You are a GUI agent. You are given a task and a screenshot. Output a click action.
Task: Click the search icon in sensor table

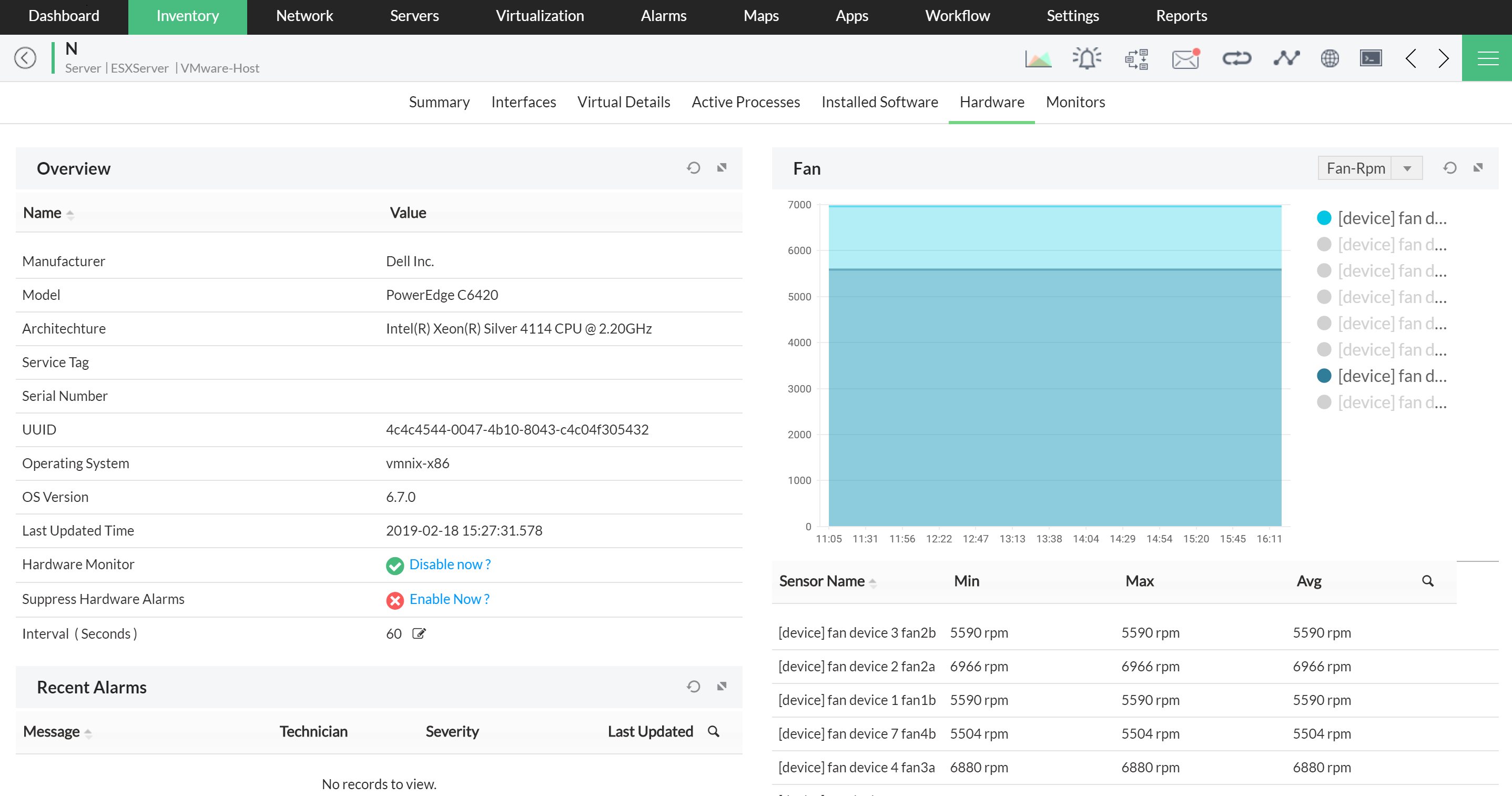(x=1427, y=581)
